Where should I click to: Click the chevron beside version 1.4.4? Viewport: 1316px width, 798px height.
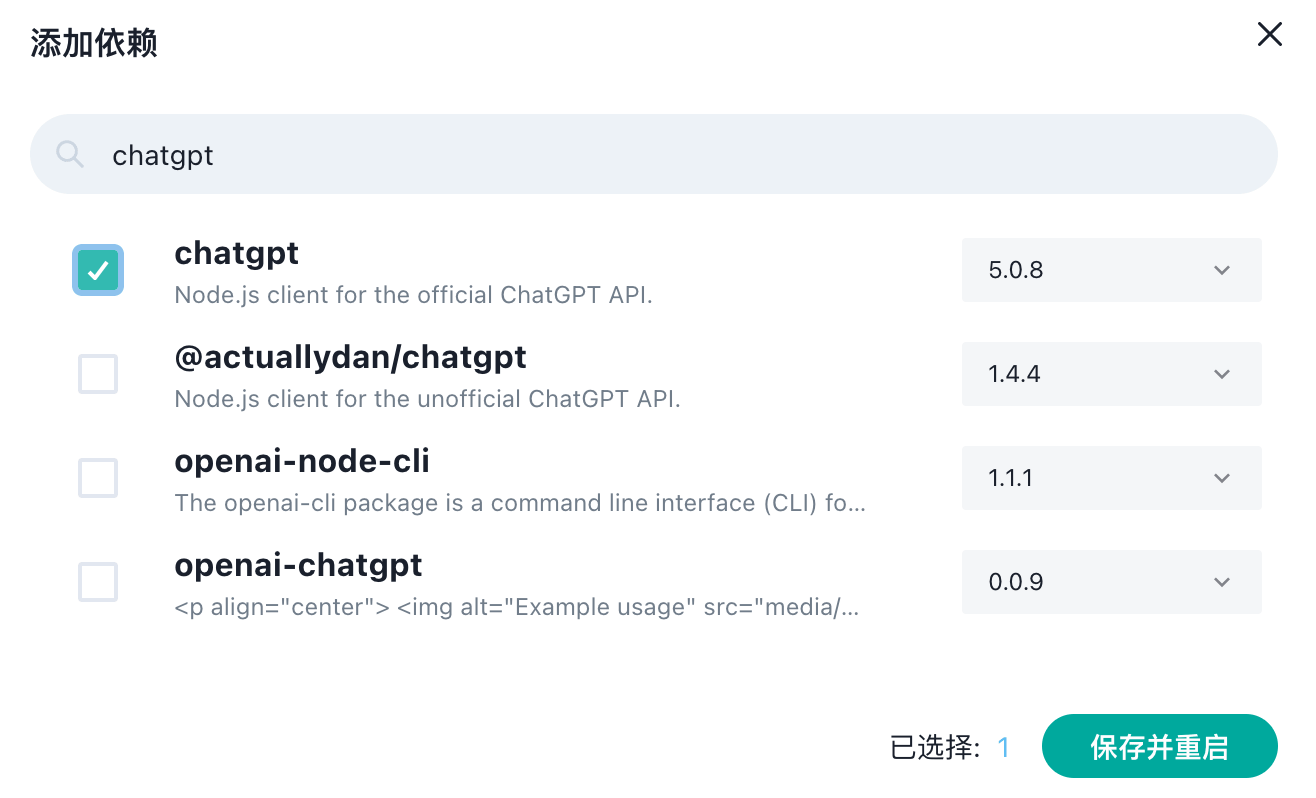[x=1221, y=374]
